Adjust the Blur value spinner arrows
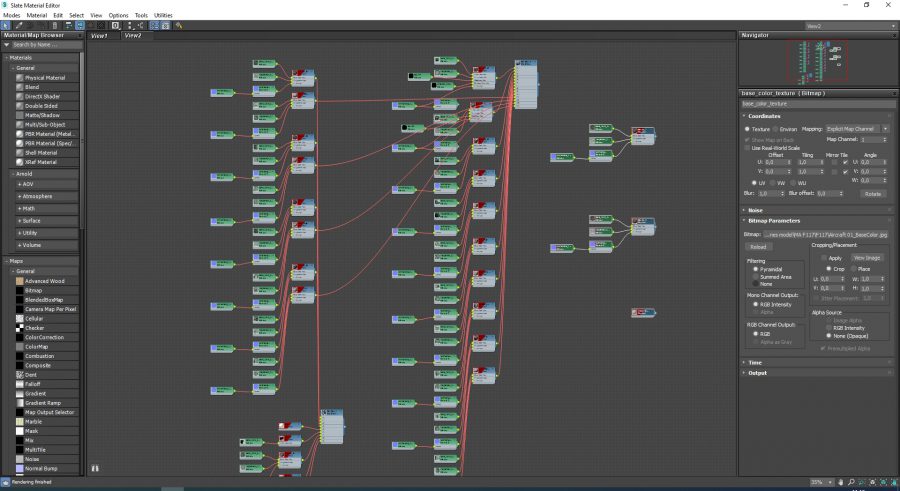This screenshot has width=900, height=491. point(782,194)
